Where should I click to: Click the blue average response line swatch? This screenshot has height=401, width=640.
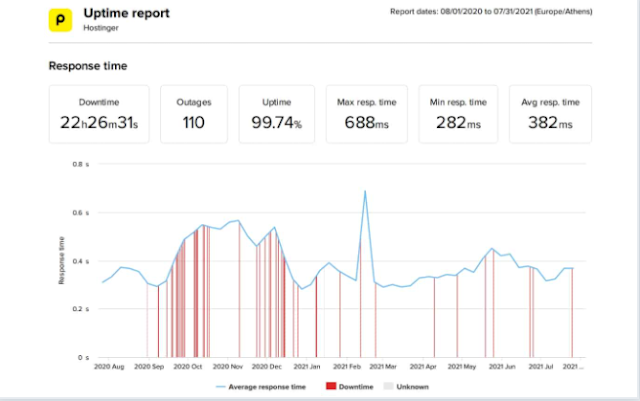pyautogui.click(x=220, y=387)
